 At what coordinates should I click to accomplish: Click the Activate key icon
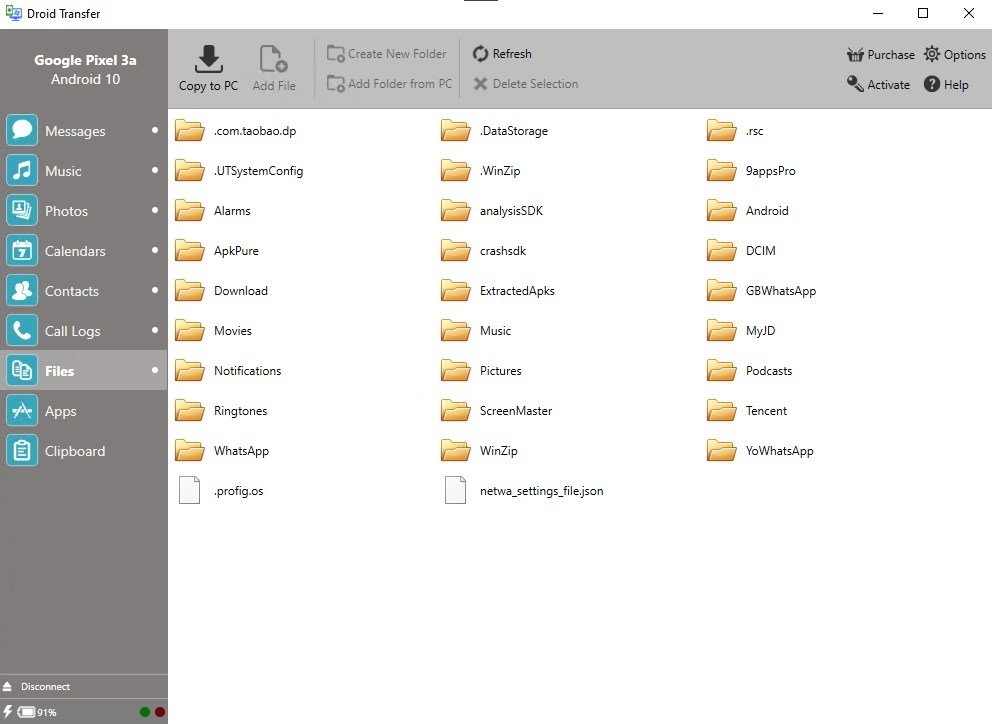855,84
